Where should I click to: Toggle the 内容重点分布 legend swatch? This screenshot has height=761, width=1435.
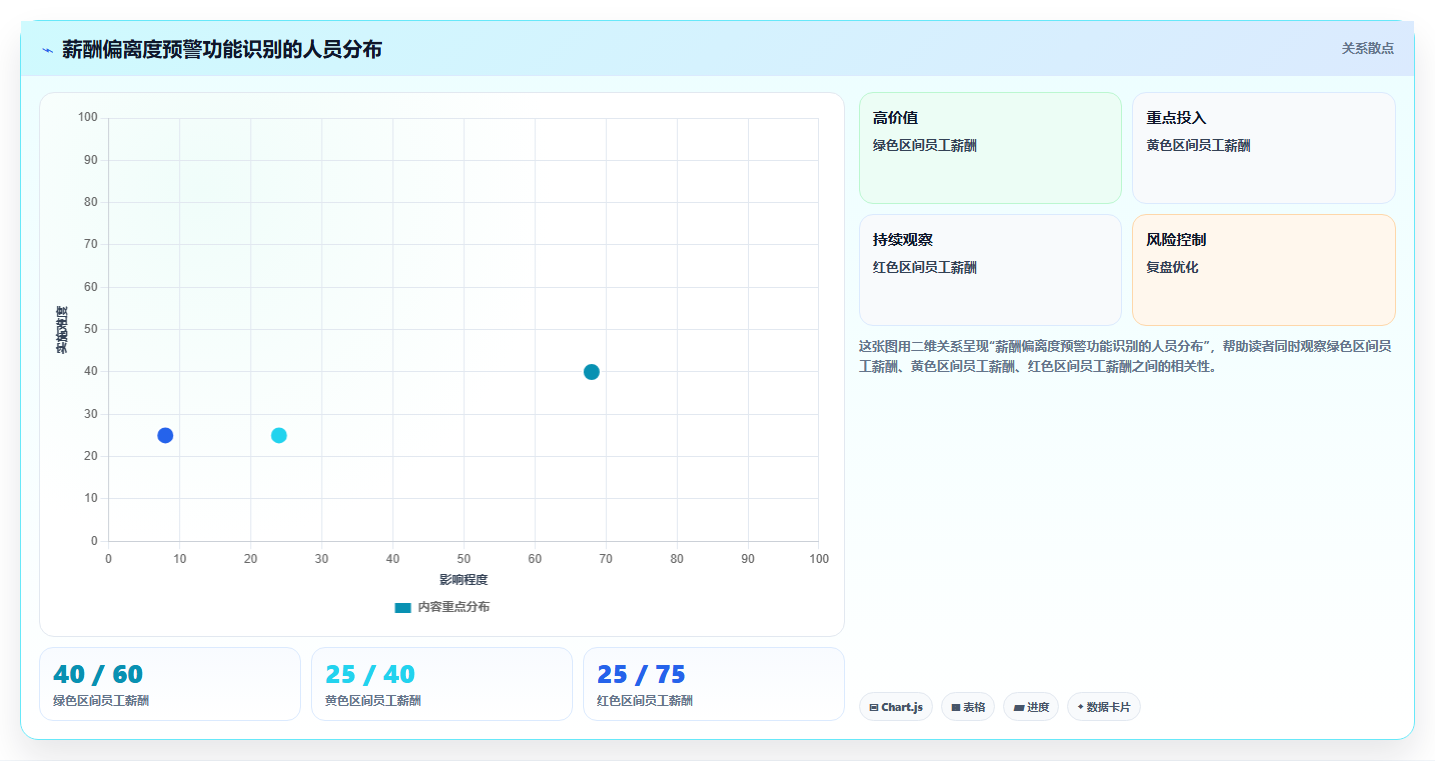403,607
